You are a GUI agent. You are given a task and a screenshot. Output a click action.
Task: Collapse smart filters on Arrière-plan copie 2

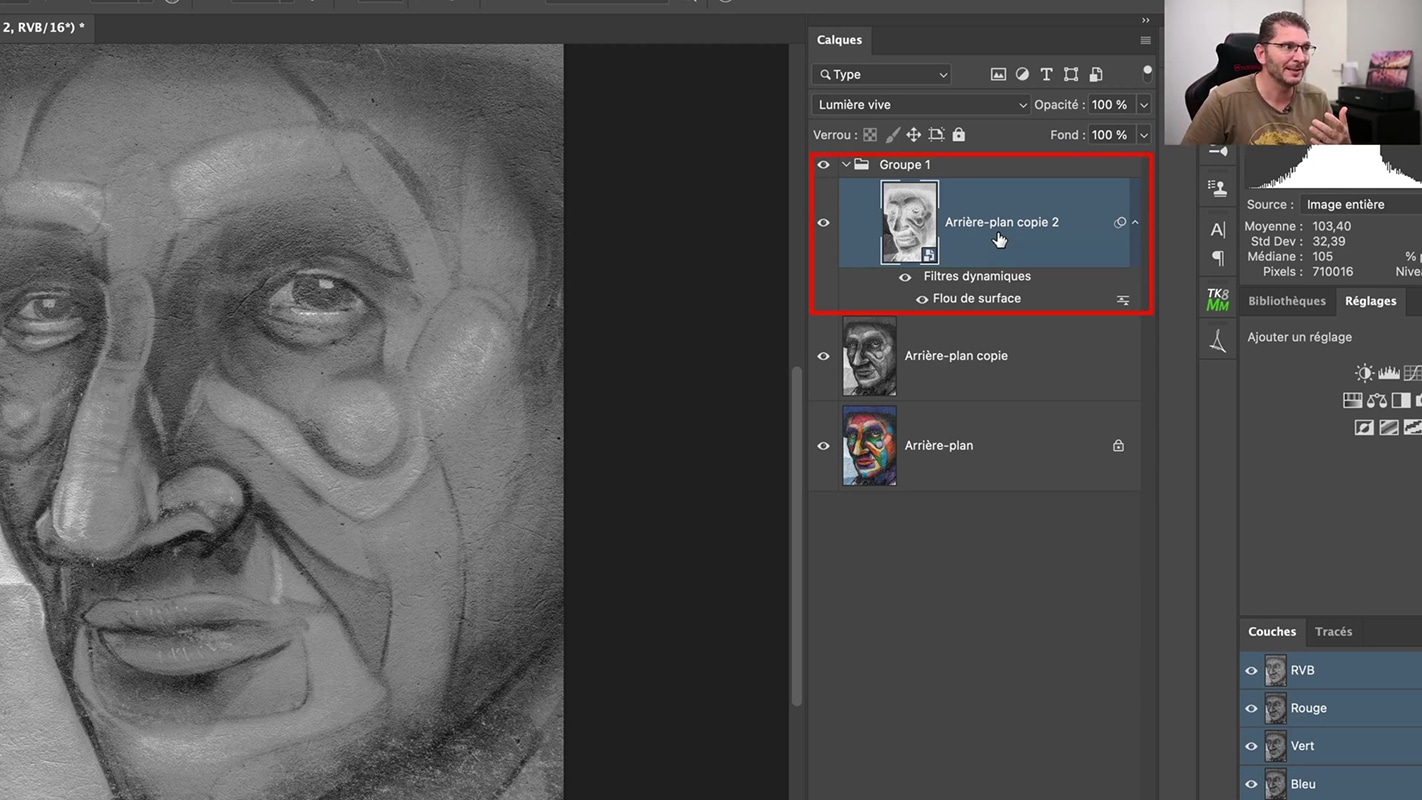pyautogui.click(x=1135, y=222)
